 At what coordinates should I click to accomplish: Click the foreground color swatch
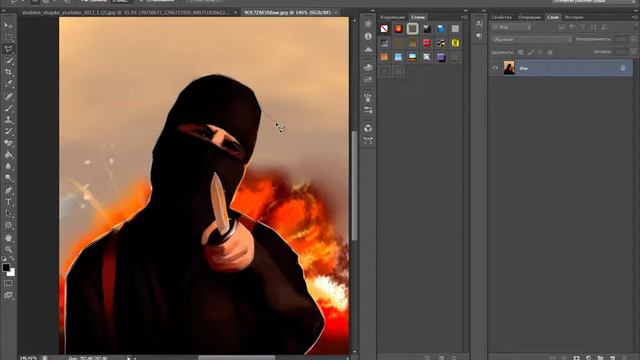tap(6, 267)
